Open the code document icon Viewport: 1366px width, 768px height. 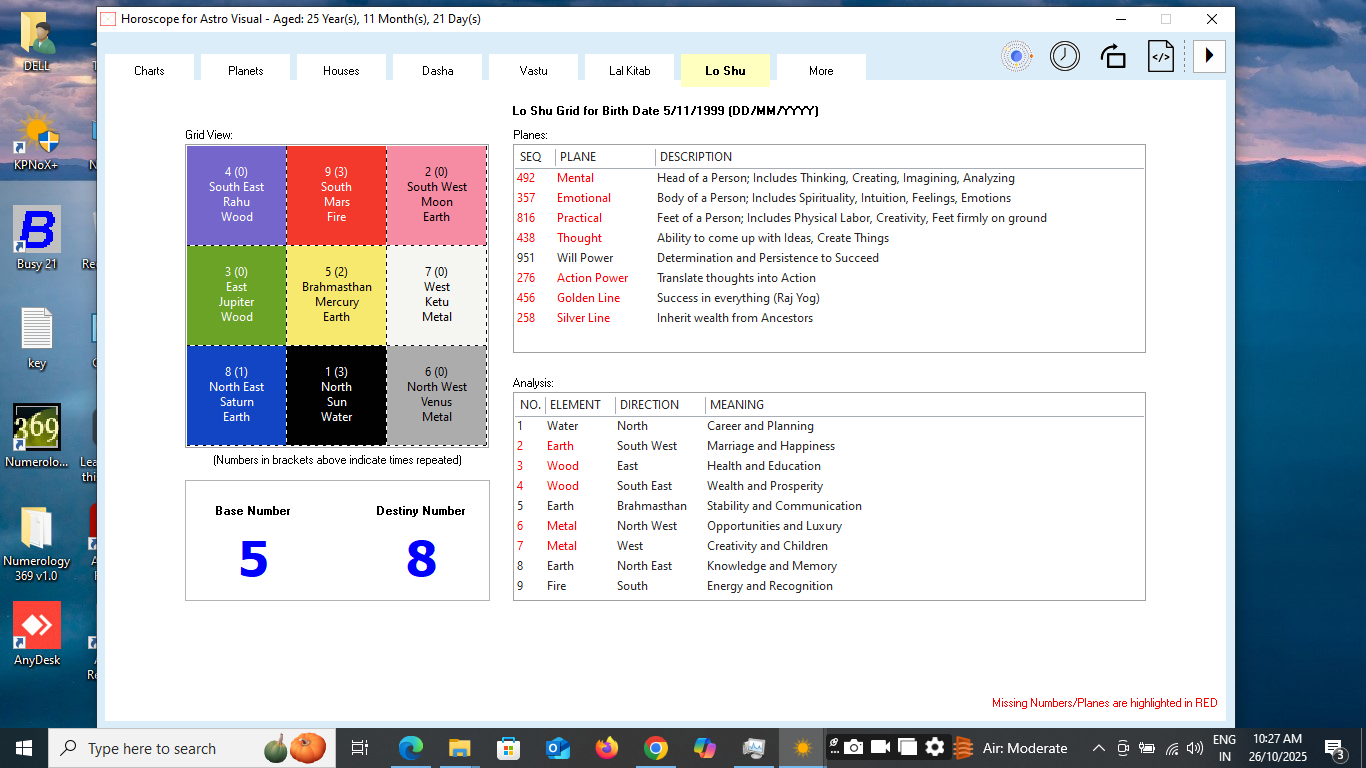click(x=1160, y=56)
